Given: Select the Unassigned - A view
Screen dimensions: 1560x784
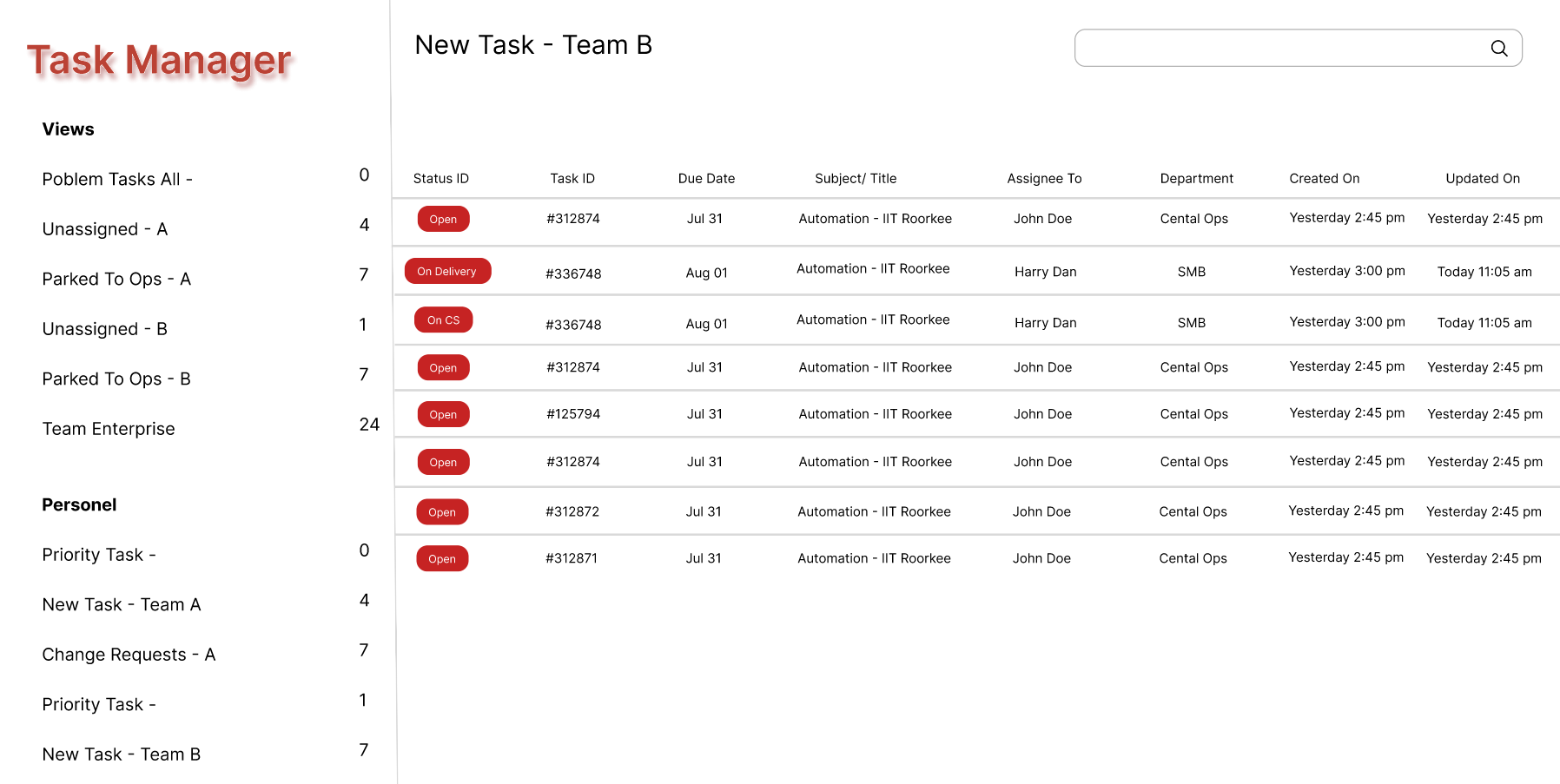Looking at the screenshot, I should coord(105,229).
